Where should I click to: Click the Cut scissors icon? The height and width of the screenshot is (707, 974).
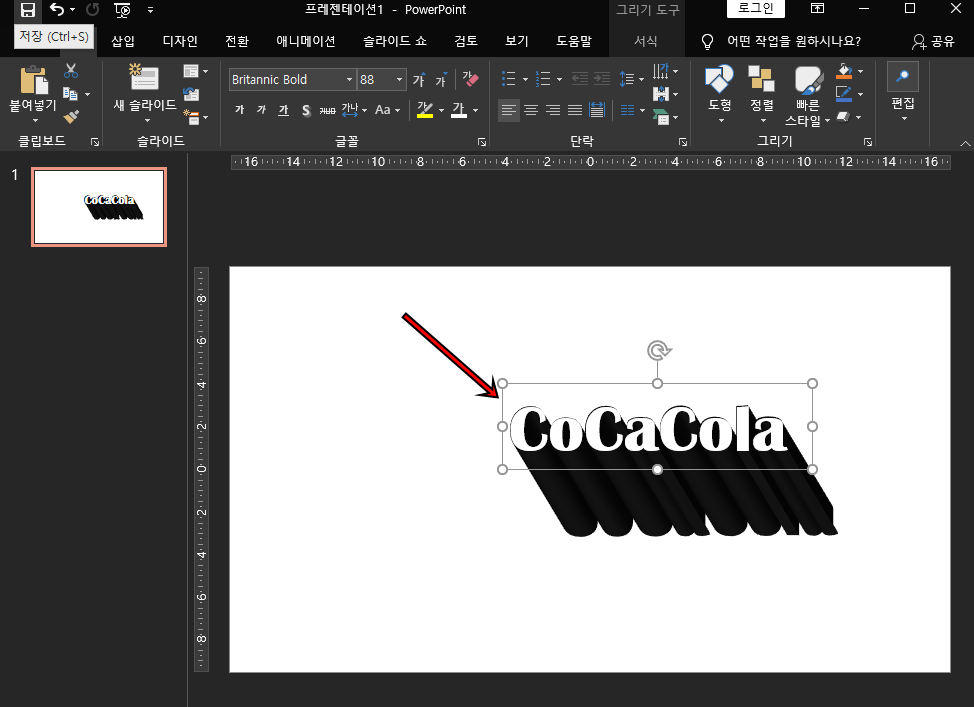click(71, 70)
